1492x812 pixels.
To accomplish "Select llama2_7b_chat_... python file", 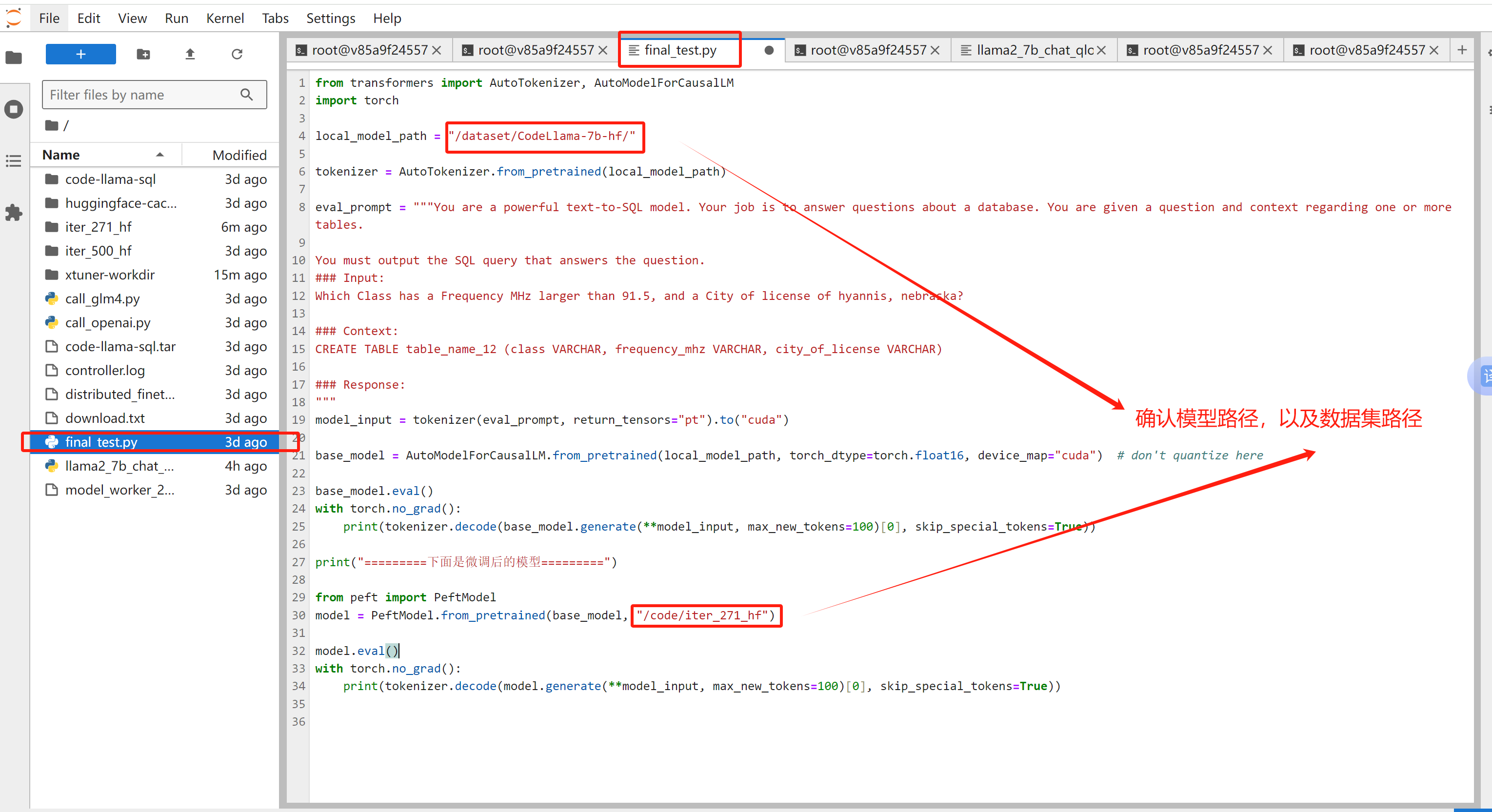I will point(155,466).
